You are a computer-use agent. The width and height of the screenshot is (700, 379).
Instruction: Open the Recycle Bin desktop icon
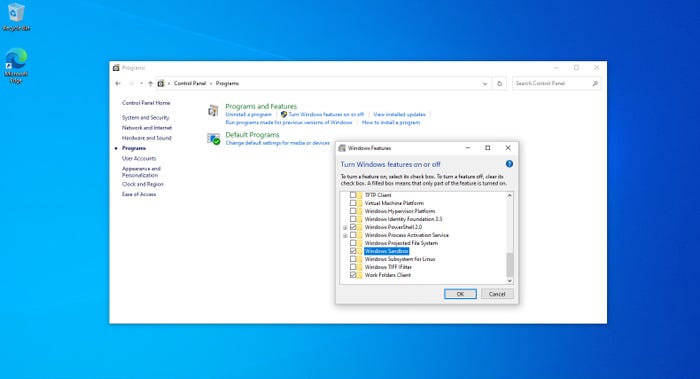(16, 17)
